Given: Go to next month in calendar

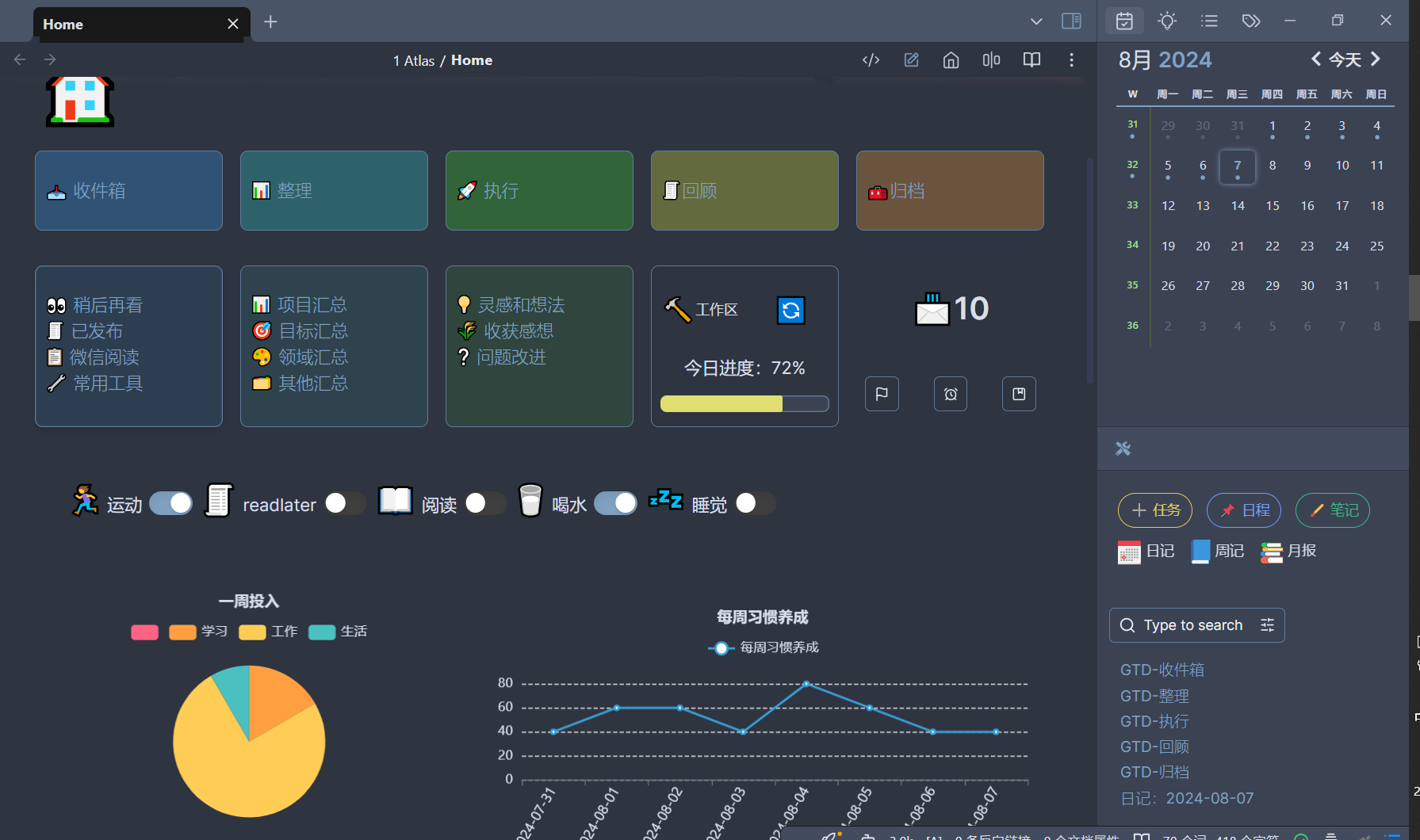Looking at the screenshot, I should coord(1376,59).
